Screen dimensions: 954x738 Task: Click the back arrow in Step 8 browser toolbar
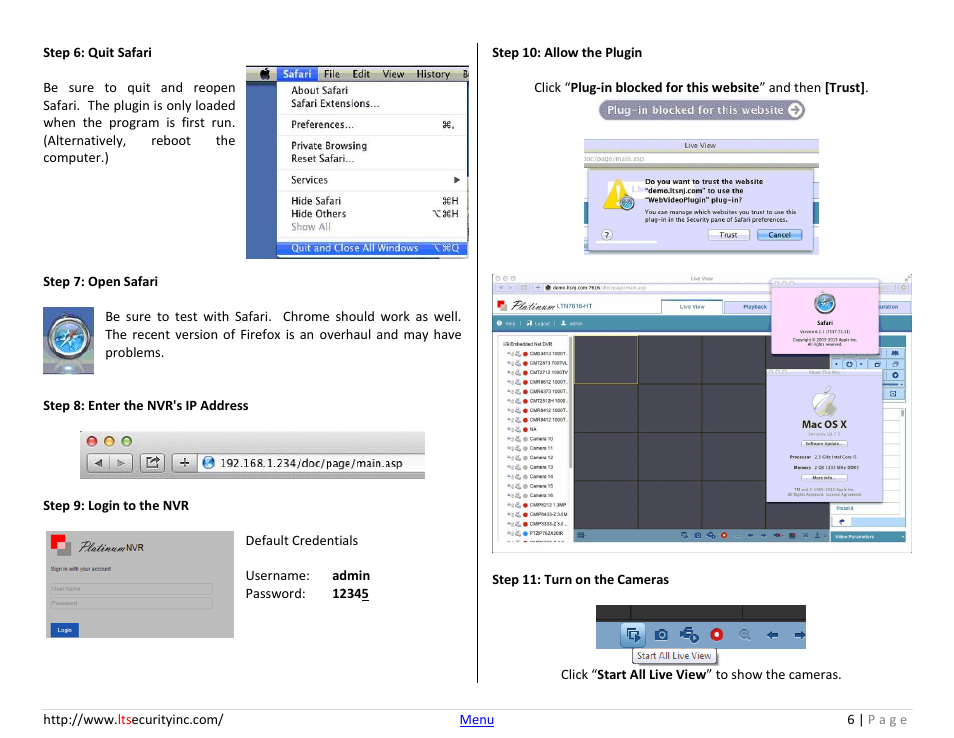(x=98, y=463)
